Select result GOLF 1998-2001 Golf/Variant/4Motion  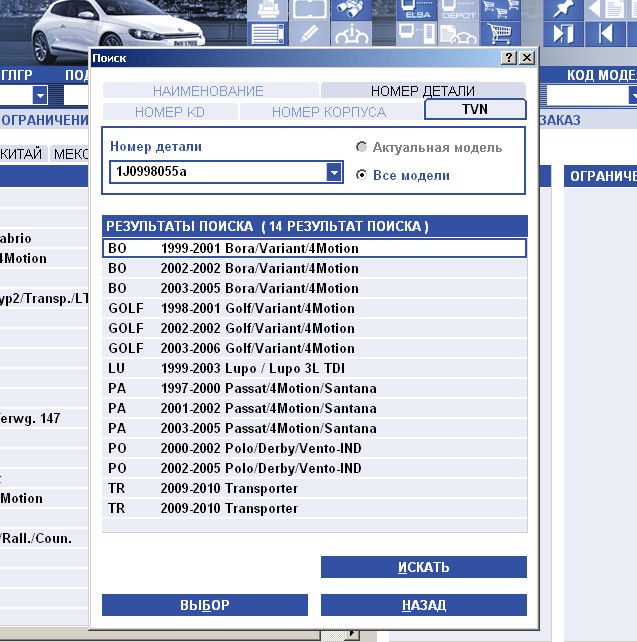tap(314, 308)
